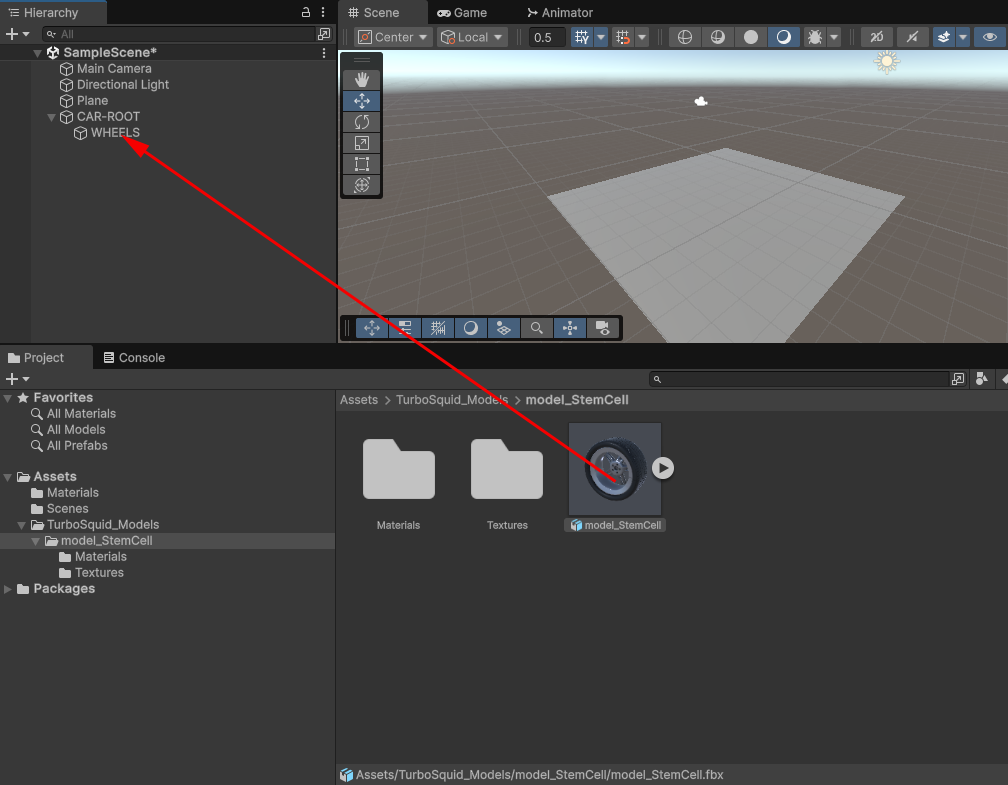Collapse the CAR-ROOT hierarchy item
The image size is (1008, 785).
point(51,116)
